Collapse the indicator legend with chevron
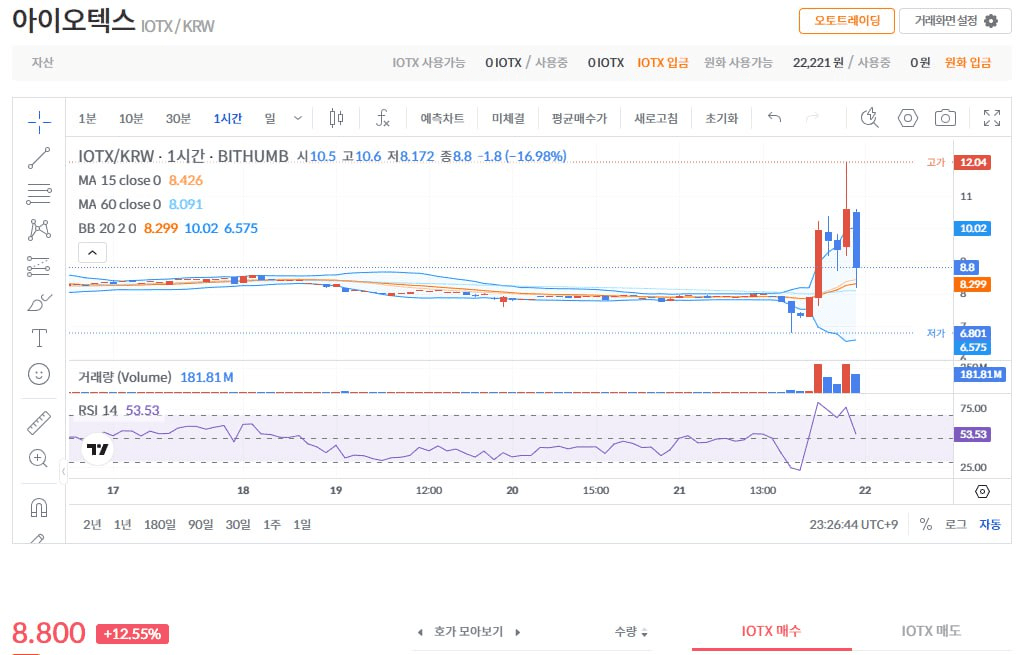This screenshot has height=655, width=1022. (x=92, y=253)
